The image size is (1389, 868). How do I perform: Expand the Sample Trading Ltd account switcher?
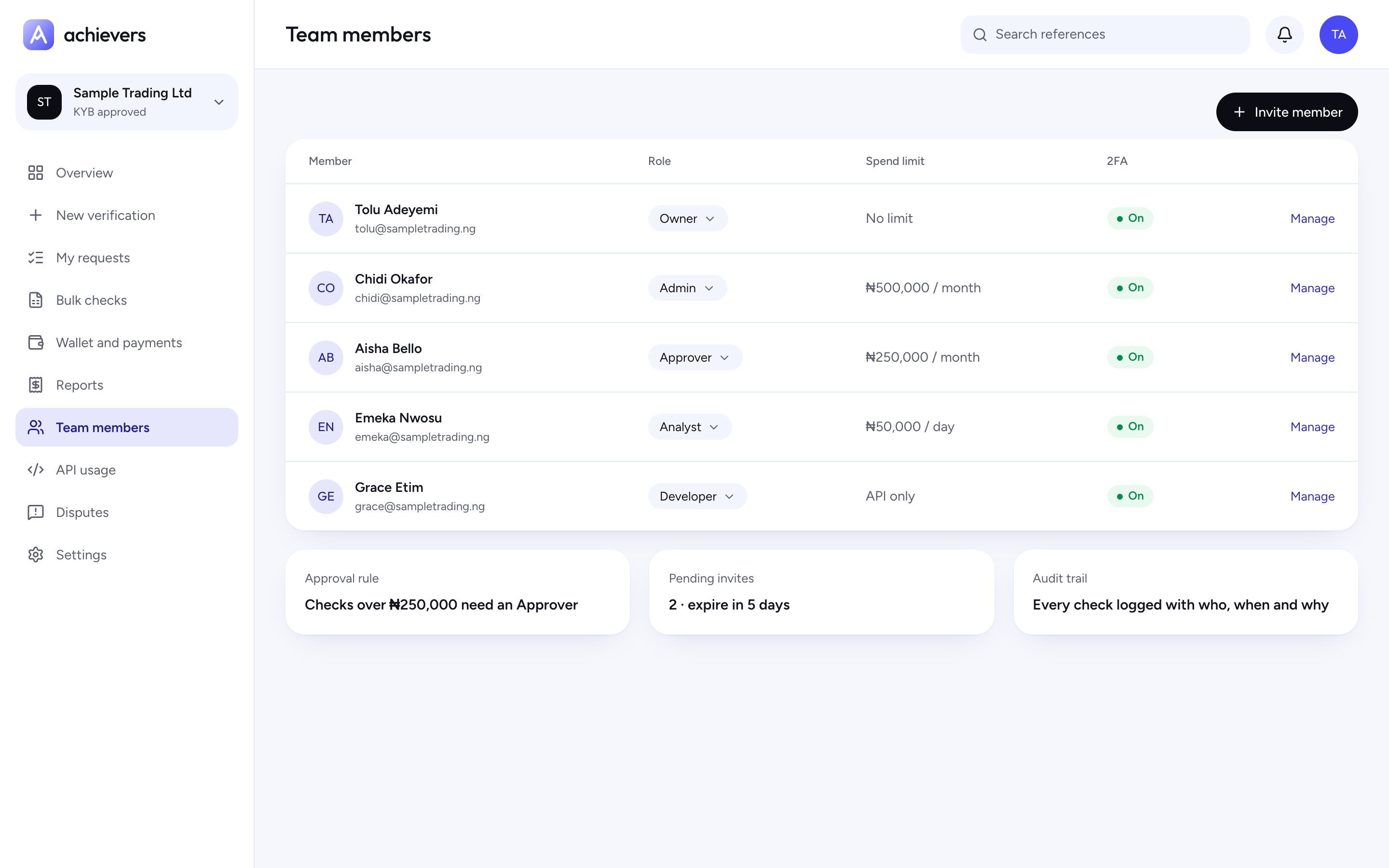point(127,102)
